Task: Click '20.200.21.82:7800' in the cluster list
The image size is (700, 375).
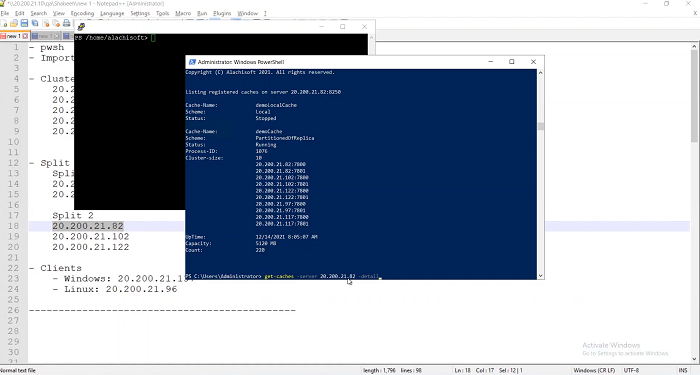Action: pos(280,164)
